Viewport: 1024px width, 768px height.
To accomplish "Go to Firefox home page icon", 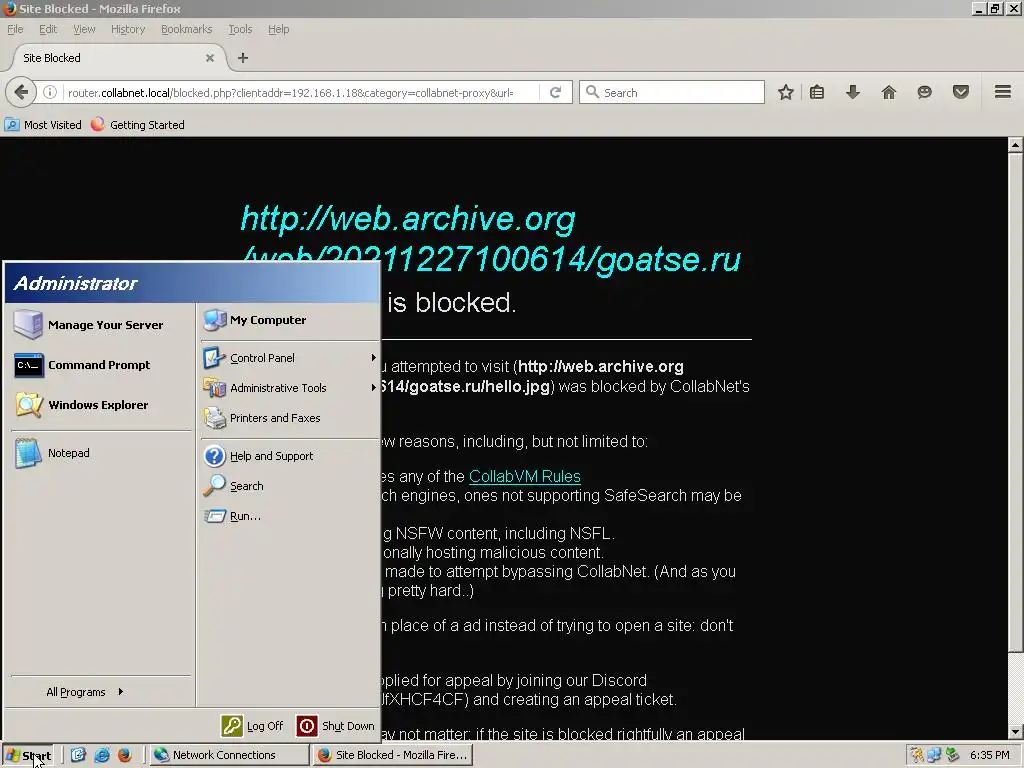I will point(889,92).
